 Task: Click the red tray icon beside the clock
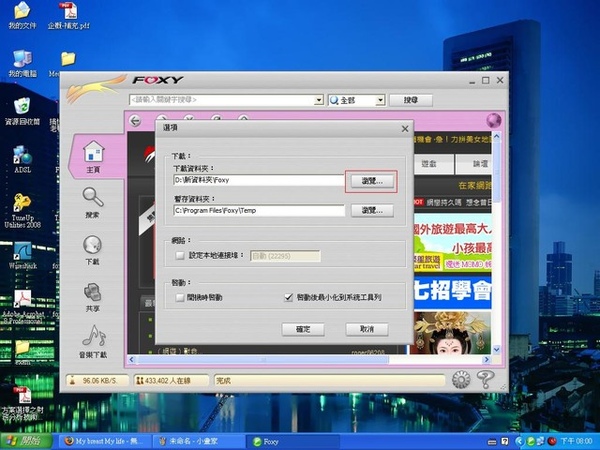[551, 442]
